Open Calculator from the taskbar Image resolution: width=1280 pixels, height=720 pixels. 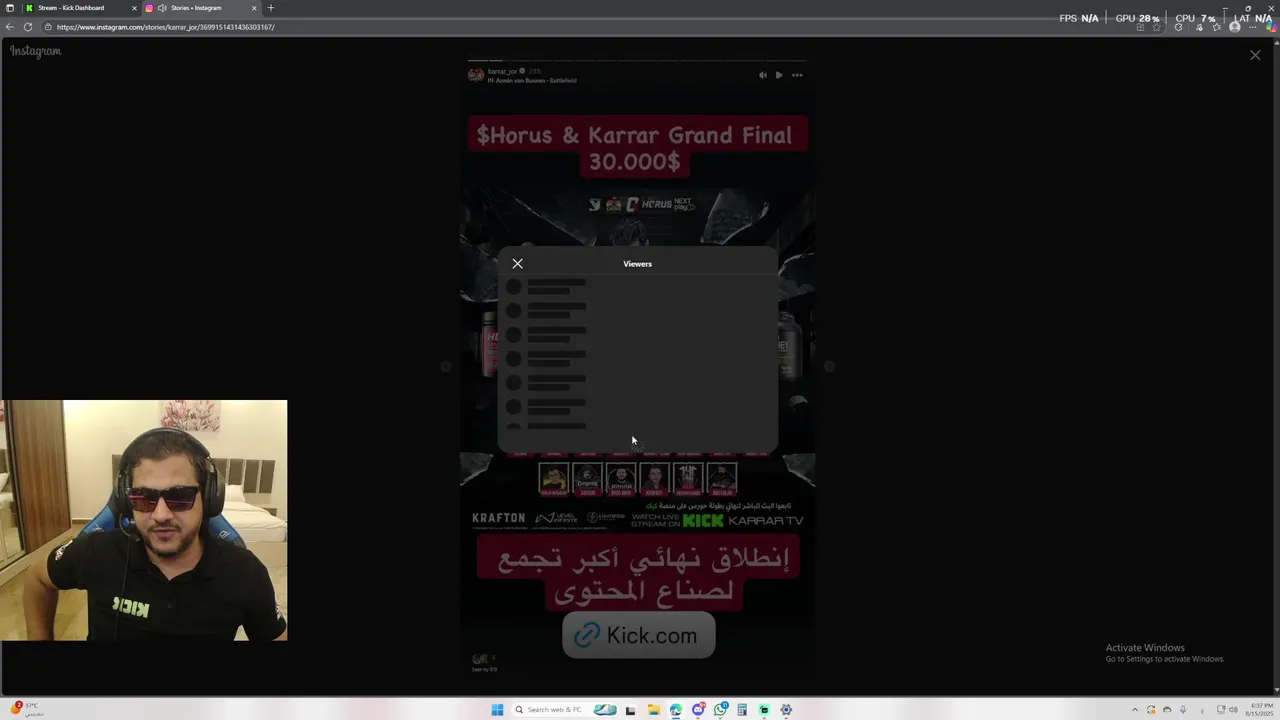pos(742,710)
